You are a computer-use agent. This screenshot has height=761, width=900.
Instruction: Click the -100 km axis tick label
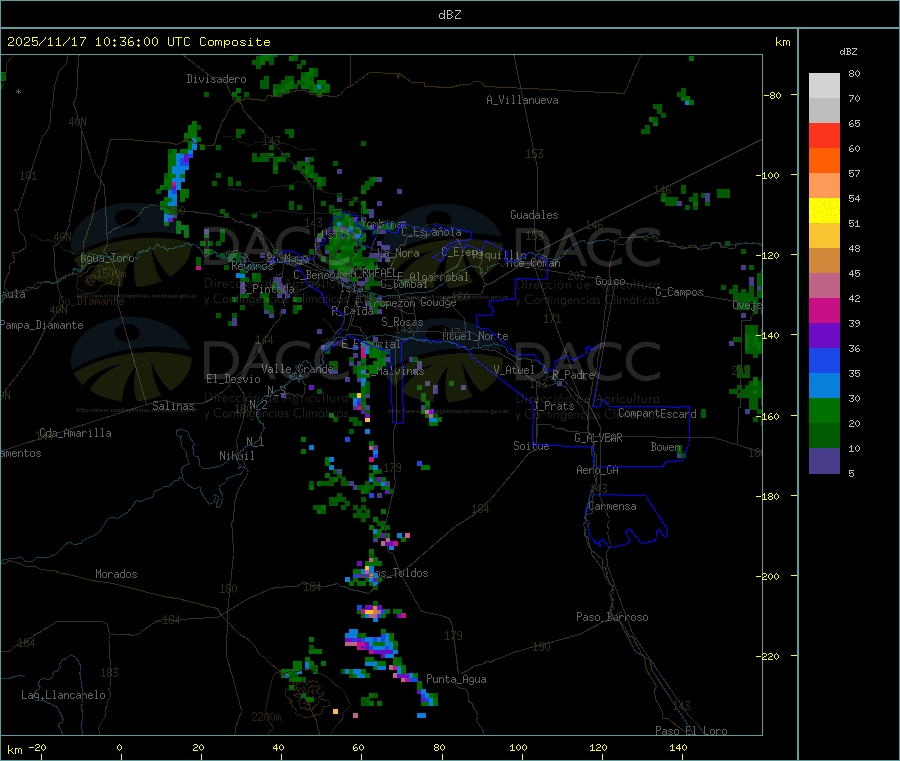click(768, 175)
